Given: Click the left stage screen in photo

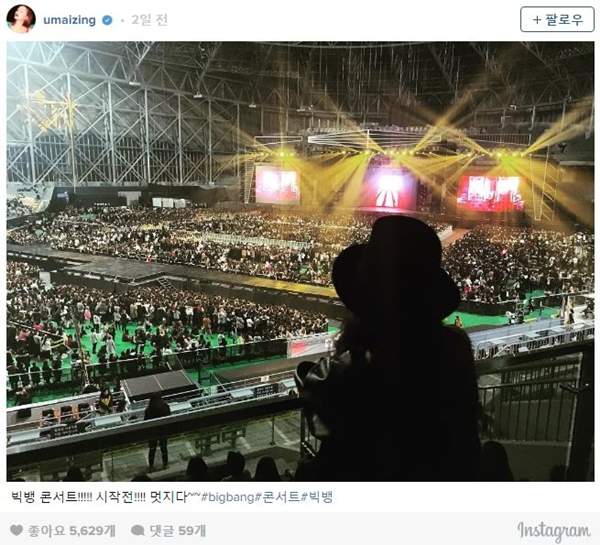Looking at the screenshot, I should tap(278, 184).
